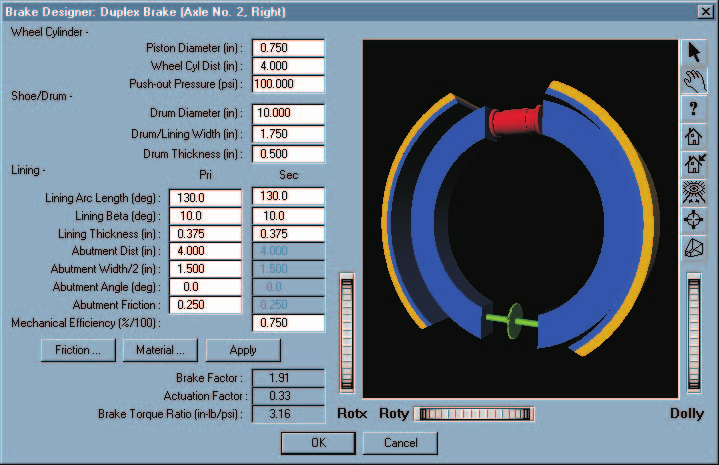Focus the Mechanical Efficiency field

[288, 323]
